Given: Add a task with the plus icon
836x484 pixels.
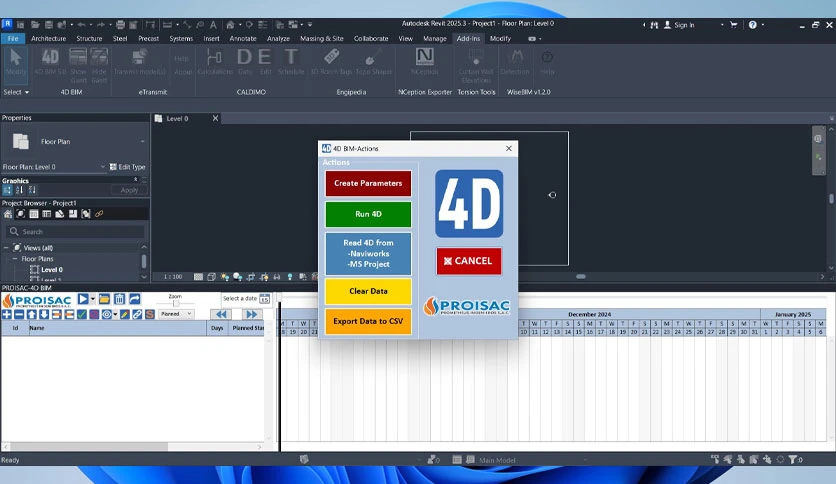Looking at the screenshot, I should [x=6, y=314].
